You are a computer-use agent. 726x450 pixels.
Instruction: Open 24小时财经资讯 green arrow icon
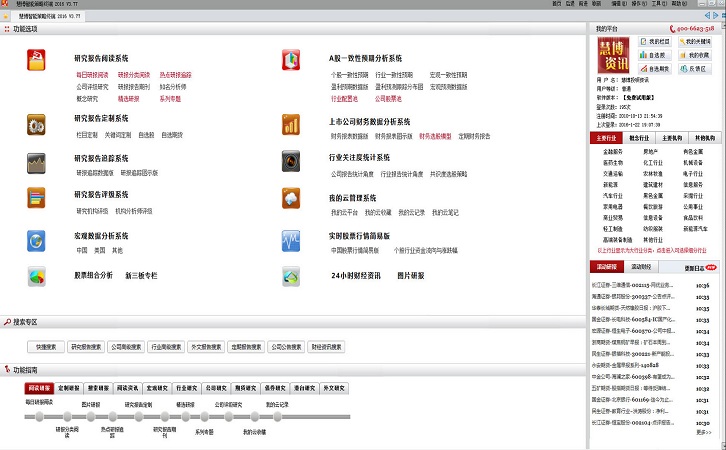291,277
